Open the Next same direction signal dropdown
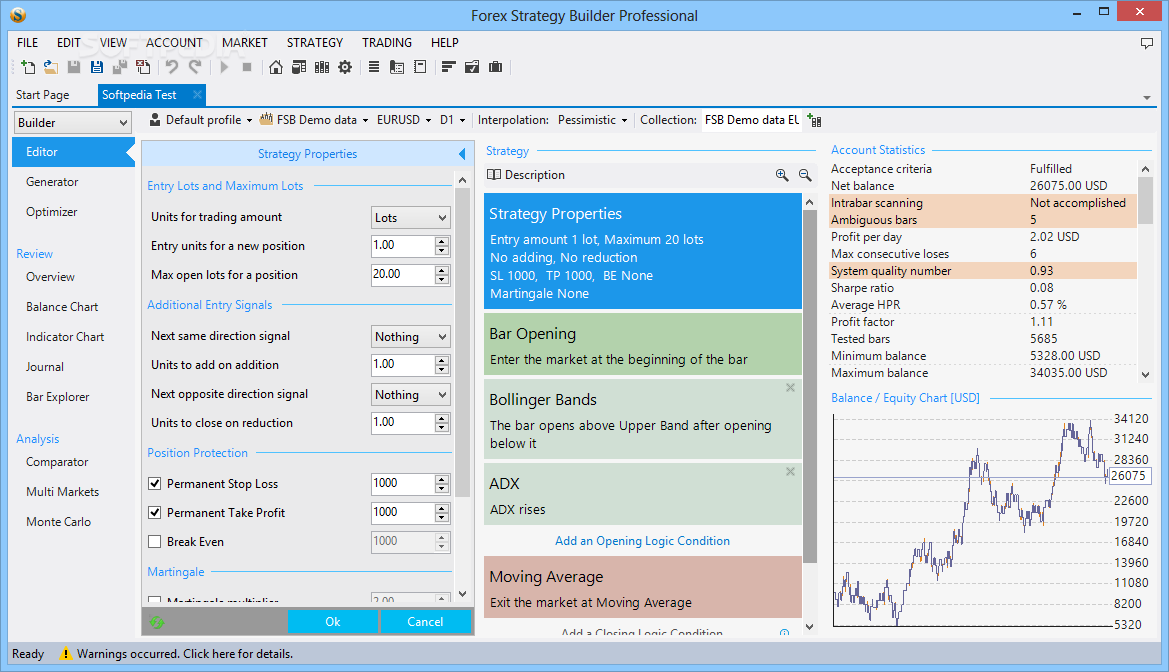 pos(411,336)
